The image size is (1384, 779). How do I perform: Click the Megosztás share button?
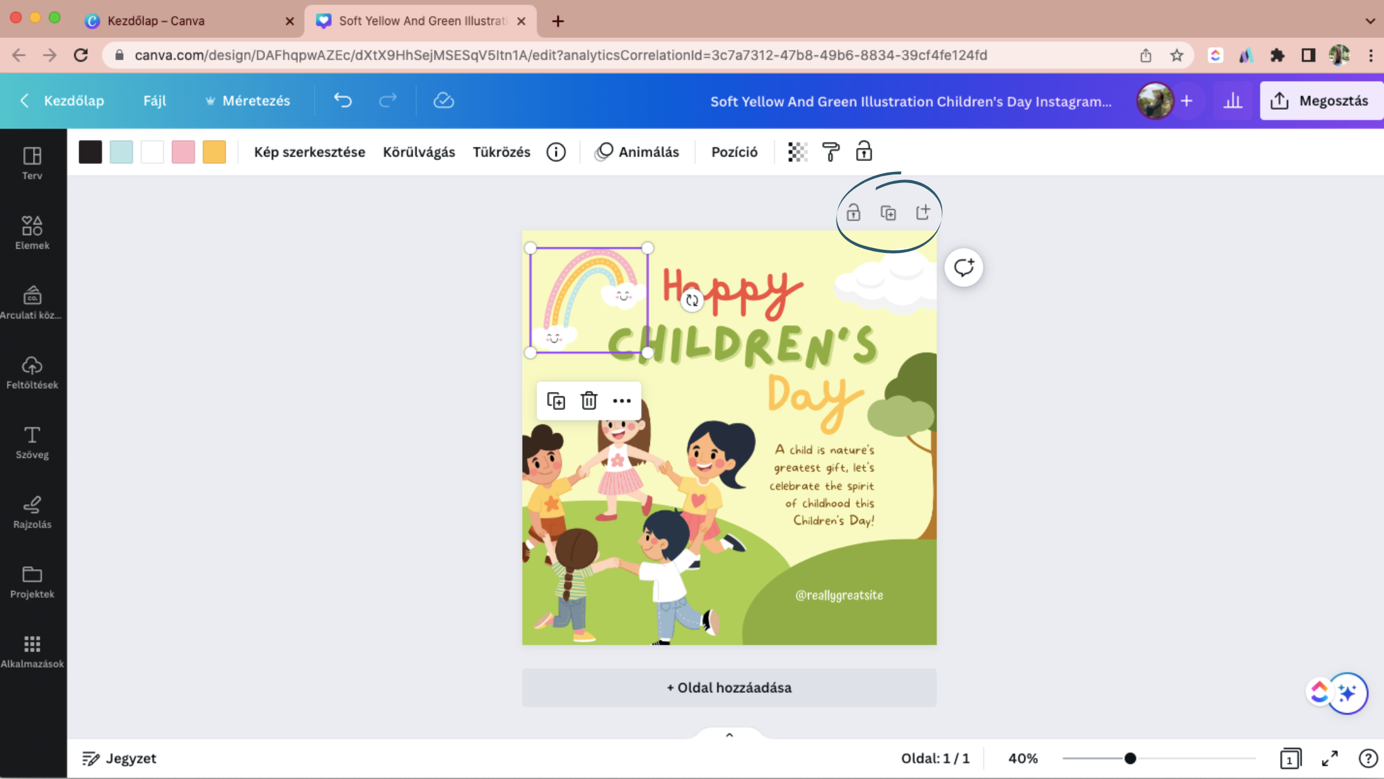pos(1320,101)
